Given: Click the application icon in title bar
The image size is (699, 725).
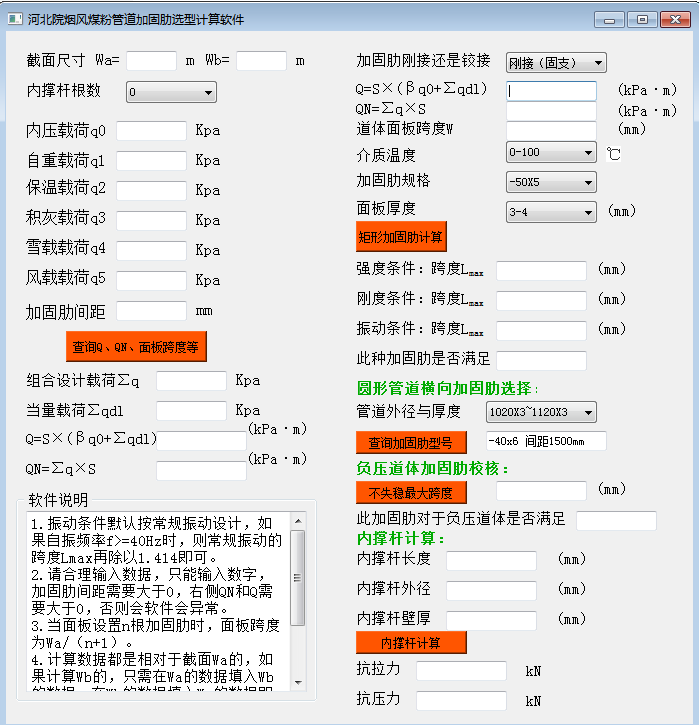Looking at the screenshot, I should tap(15, 19).
